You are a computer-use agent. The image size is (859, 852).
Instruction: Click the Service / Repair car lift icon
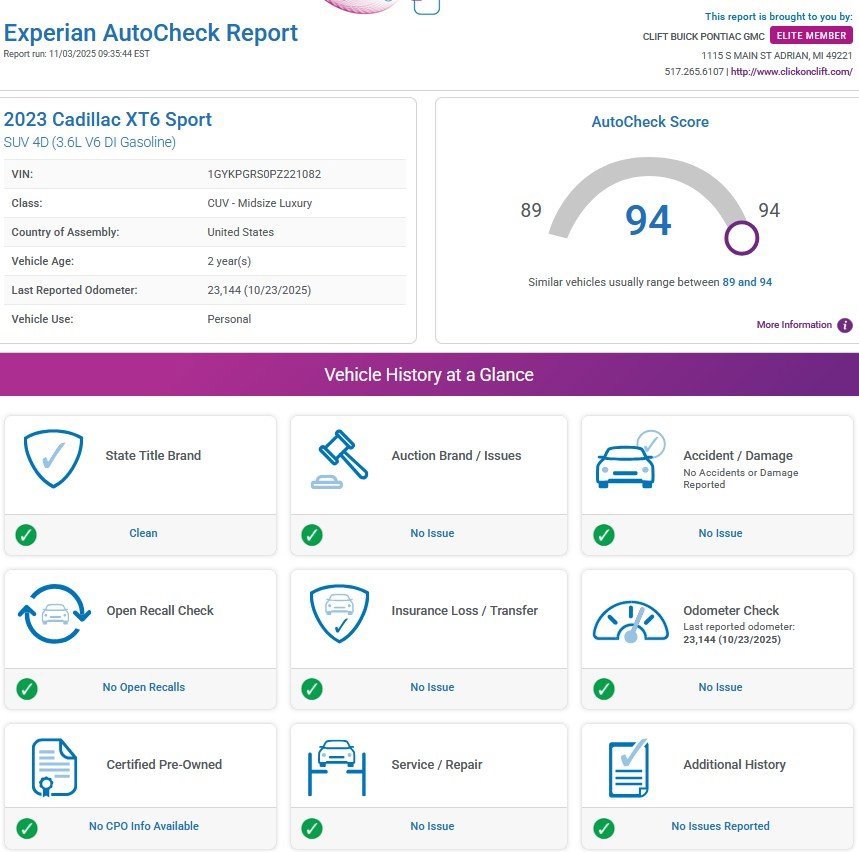[x=339, y=767]
